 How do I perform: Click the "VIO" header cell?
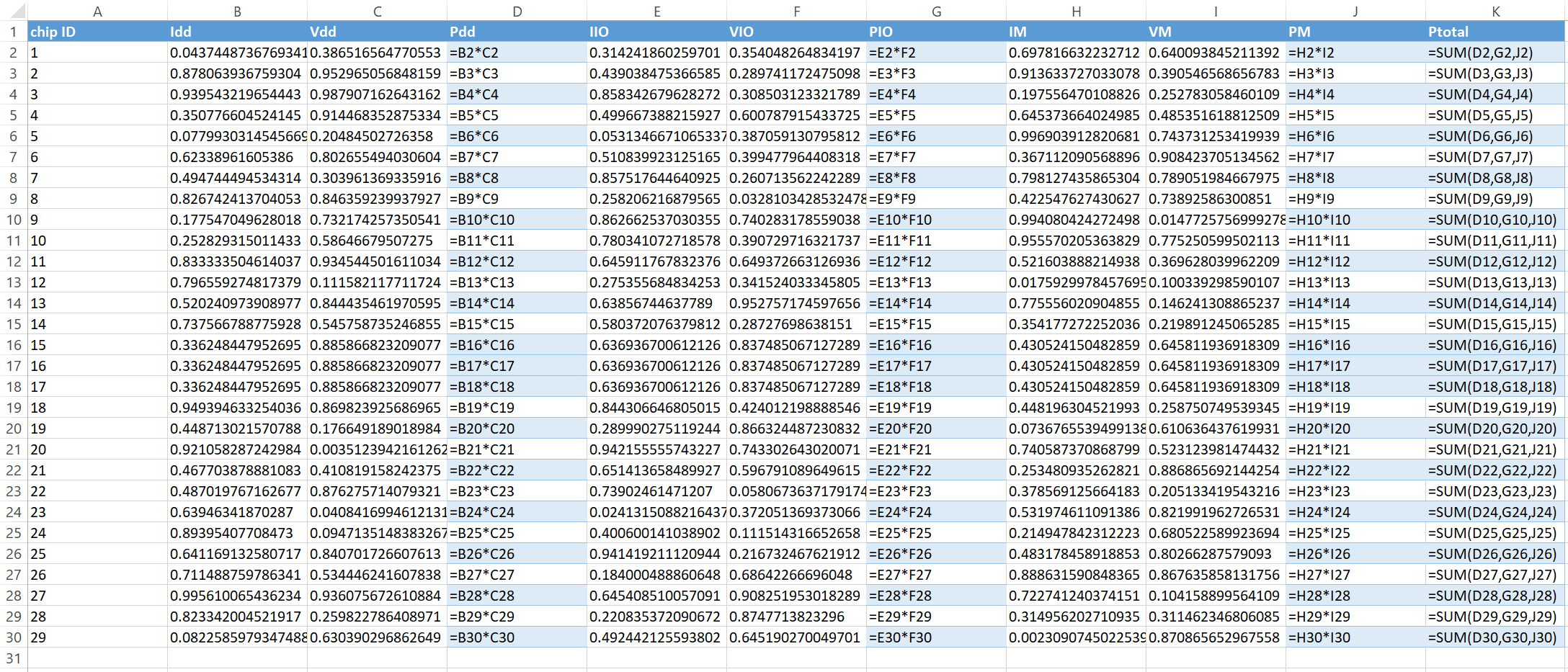click(x=796, y=32)
